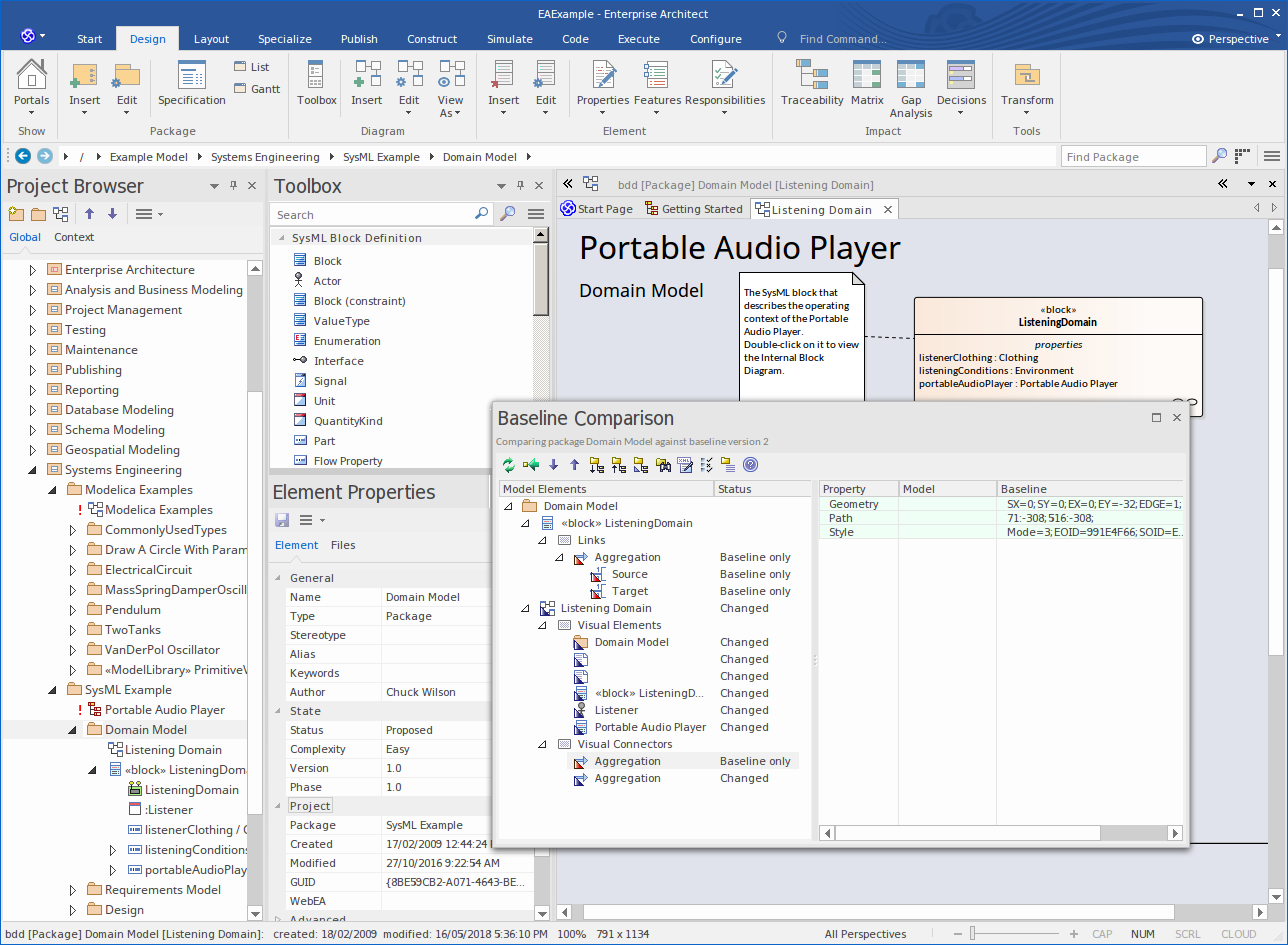Click the help icon in Baseline Comparison toolbar

(x=750, y=465)
